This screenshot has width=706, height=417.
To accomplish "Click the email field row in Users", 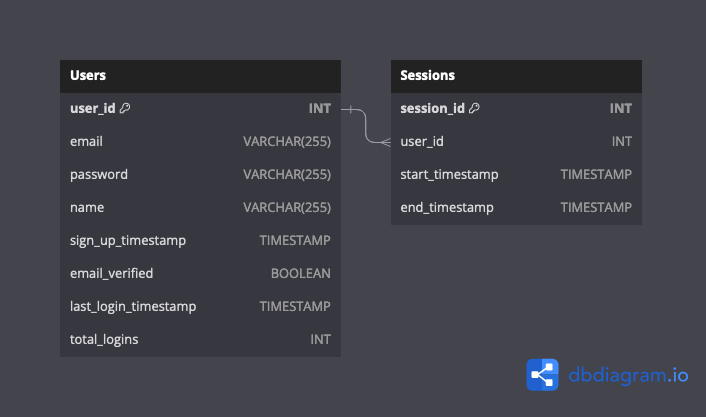I will [200, 141].
